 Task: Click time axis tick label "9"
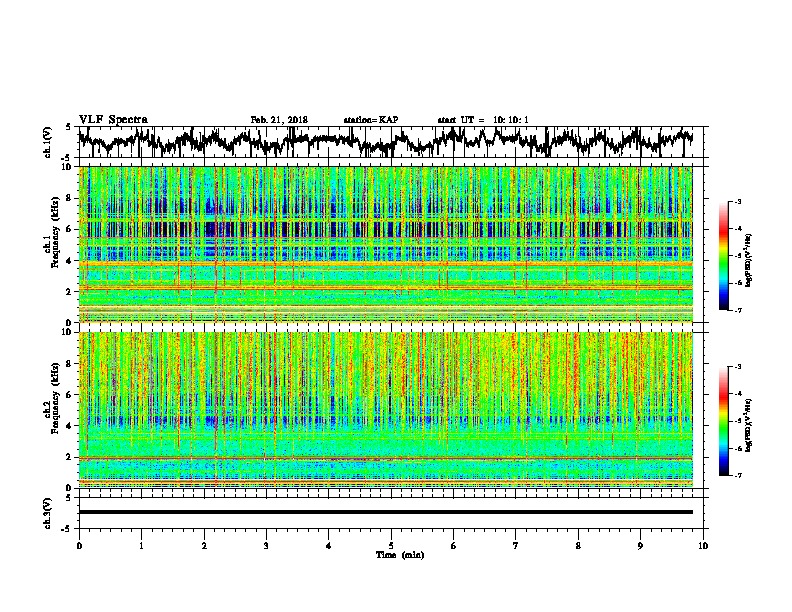pos(640,546)
